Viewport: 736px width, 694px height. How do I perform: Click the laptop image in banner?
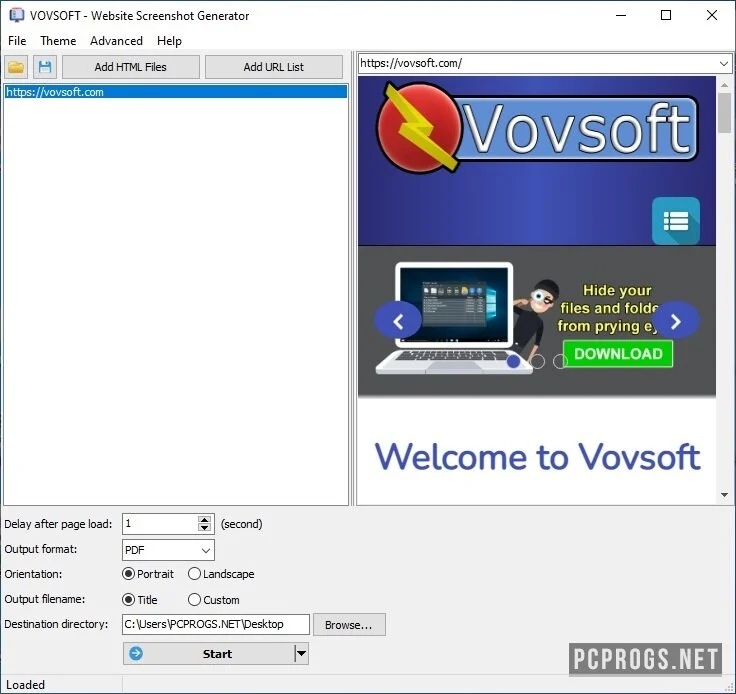(453, 318)
